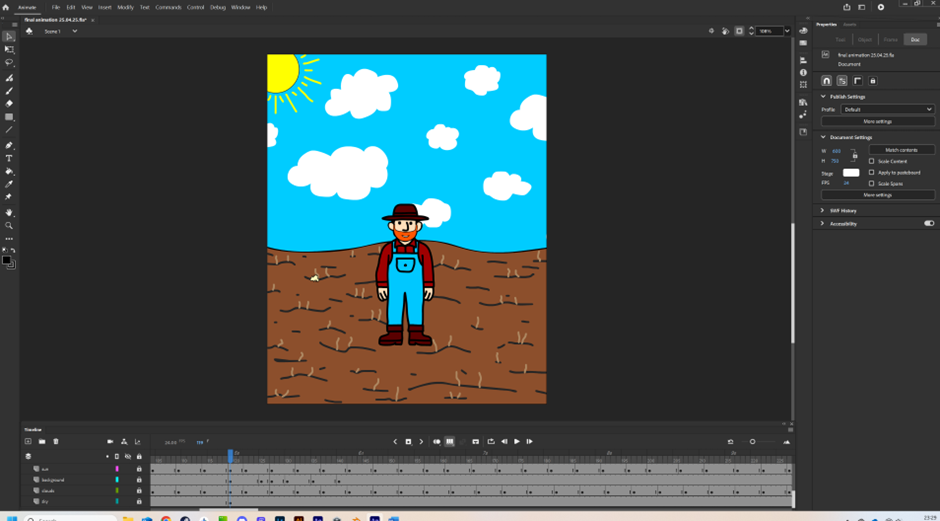This screenshot has height=521, width=940.
Task: Open the Modify menu
Action: coord(125,7)
